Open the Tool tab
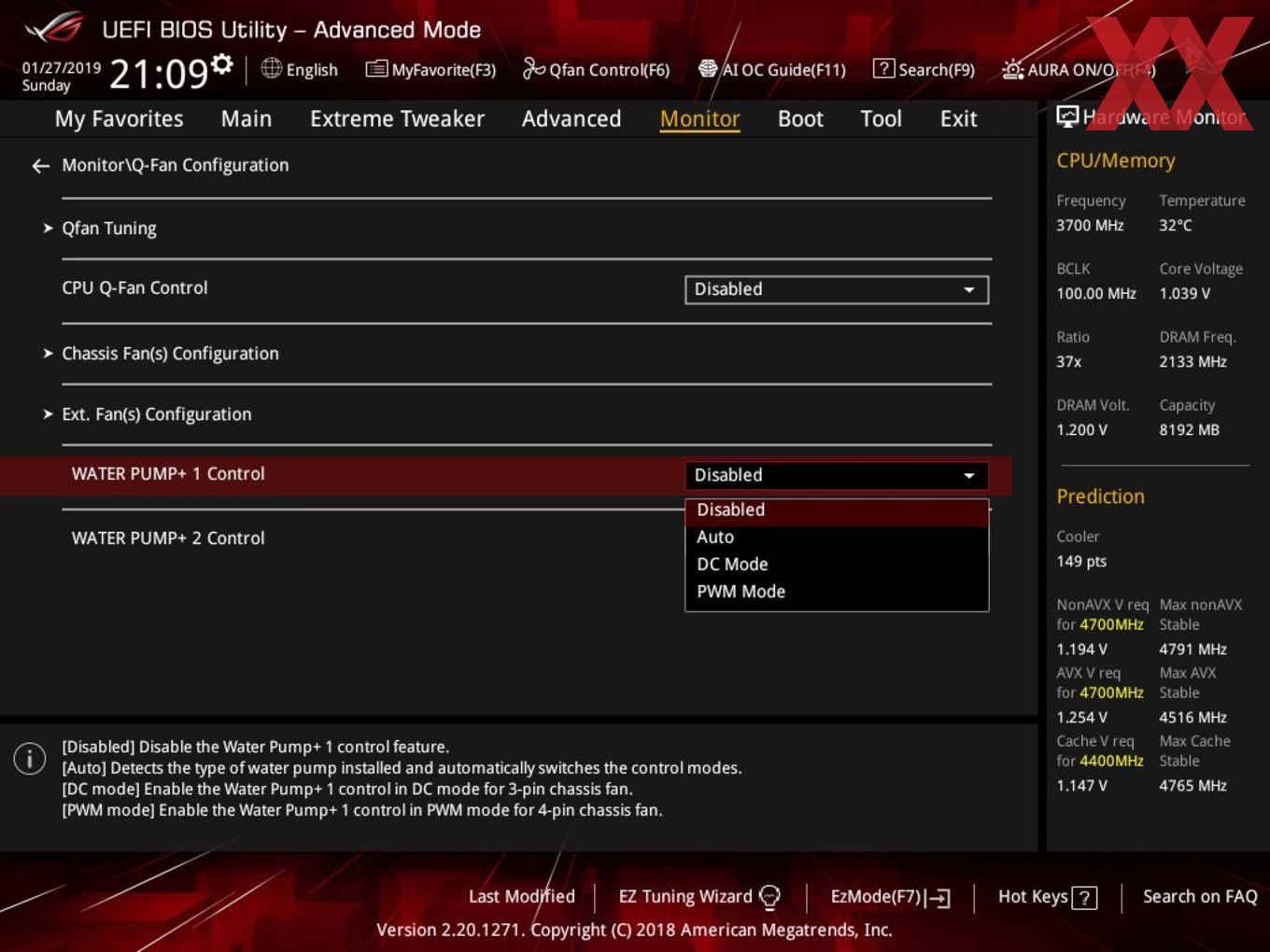Screen dimensions: 1270x952 coord(881,119)
